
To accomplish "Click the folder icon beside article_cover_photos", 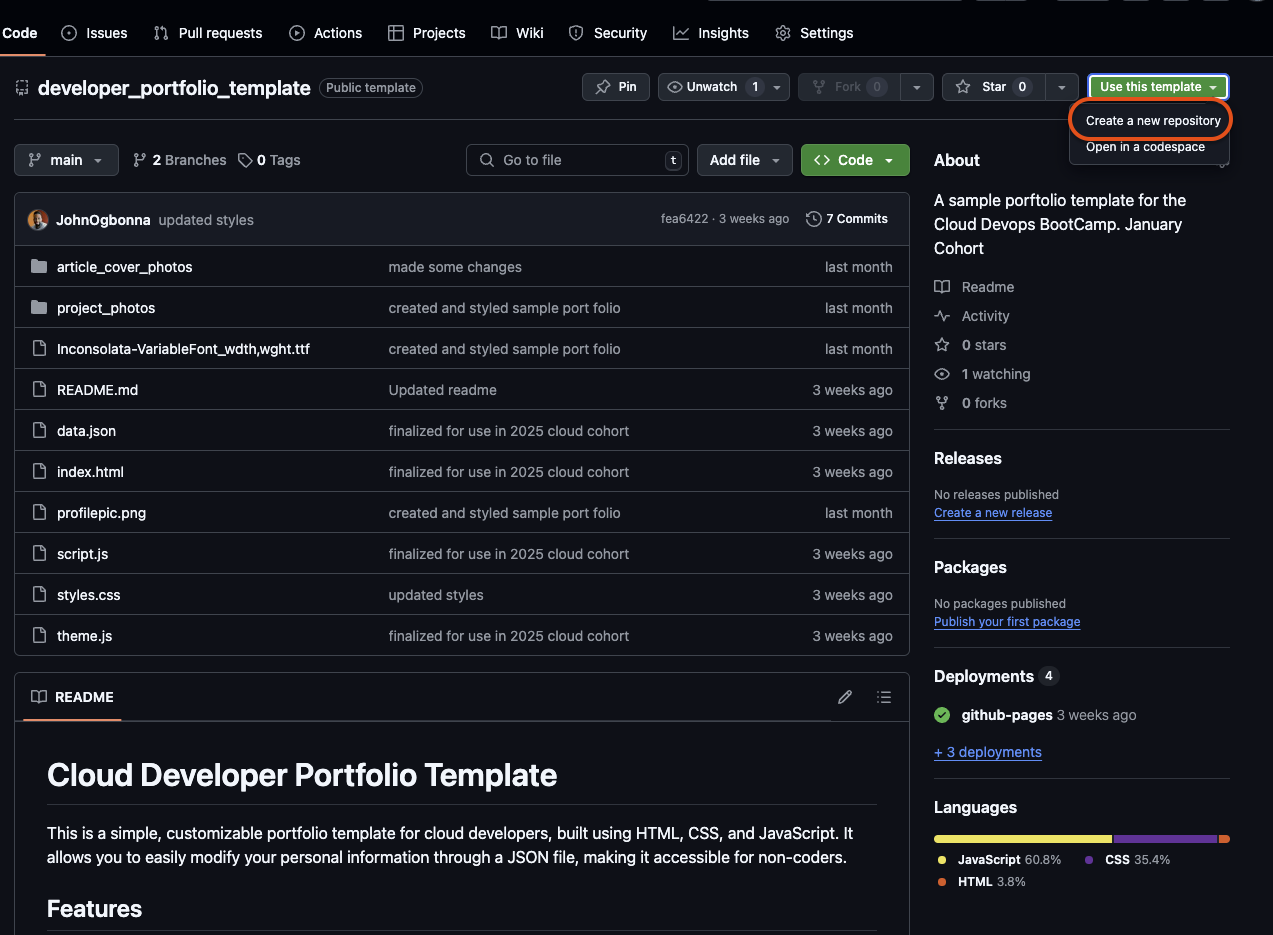I will 39,267.
